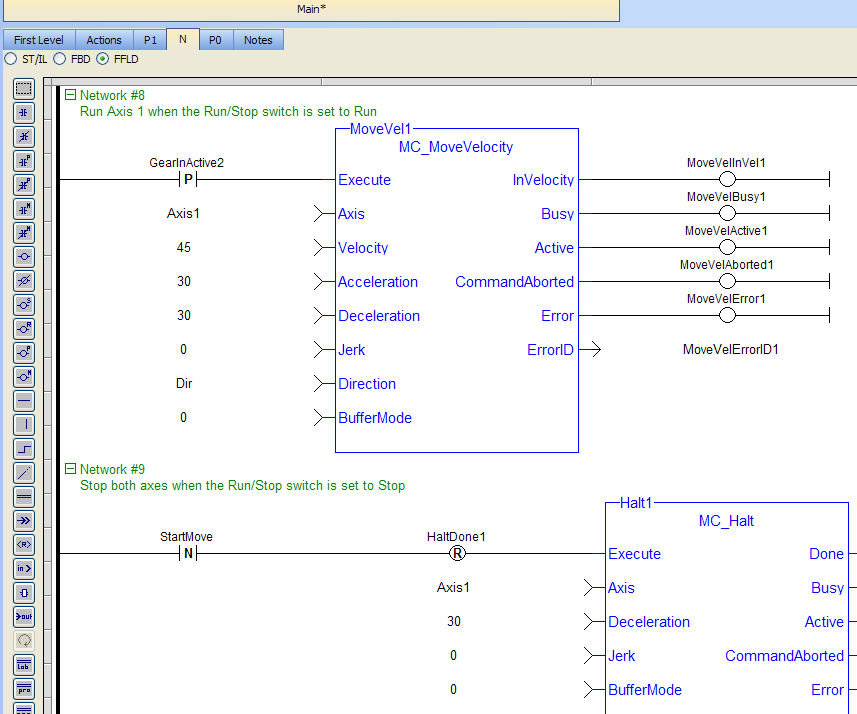The height and width of the screenshot is (714, 857).
Task: Select the double horizontal line tool
Action: [x=24, y=497]
